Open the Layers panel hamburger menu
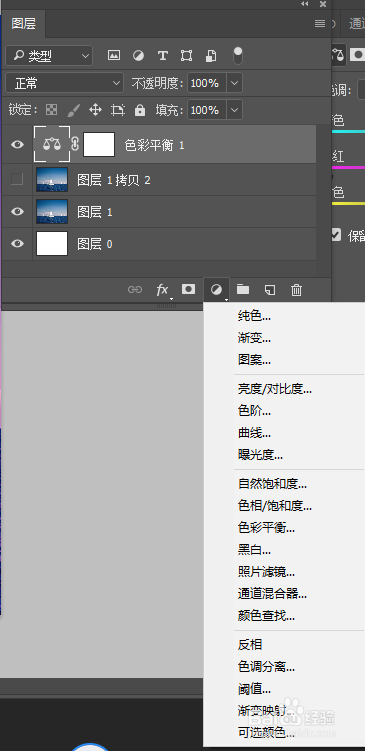365x751 pixels. pos(320,23)
